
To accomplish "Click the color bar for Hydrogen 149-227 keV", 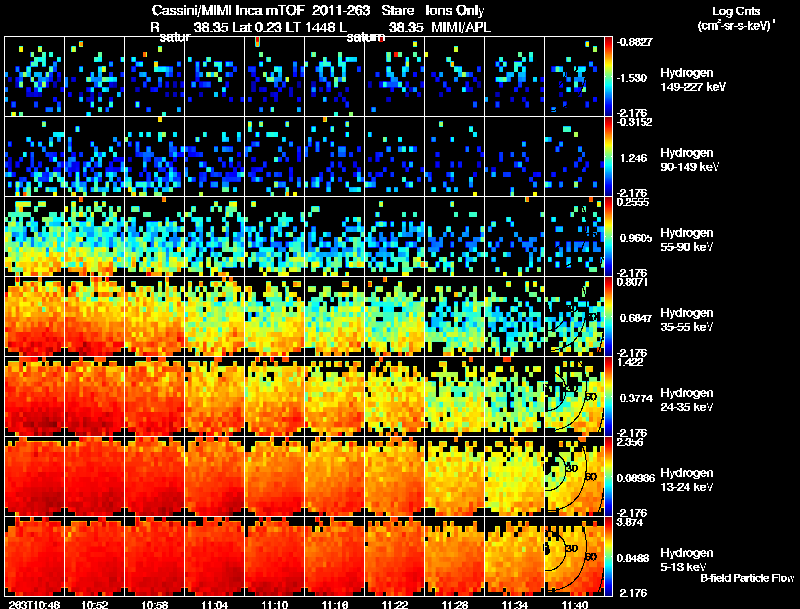I will [609, 77].
